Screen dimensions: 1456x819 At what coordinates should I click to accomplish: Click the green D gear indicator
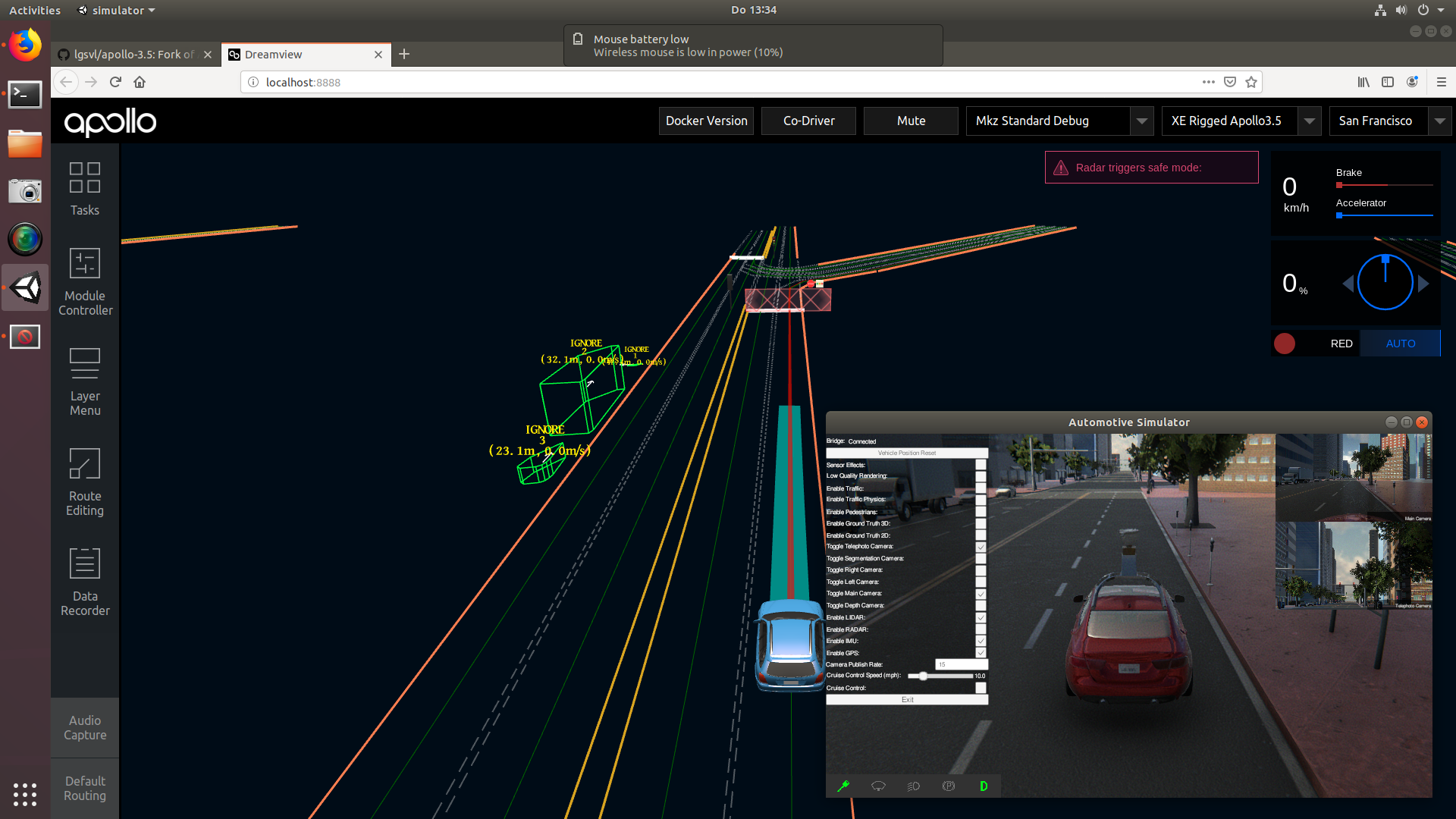[x=984, y=786]
